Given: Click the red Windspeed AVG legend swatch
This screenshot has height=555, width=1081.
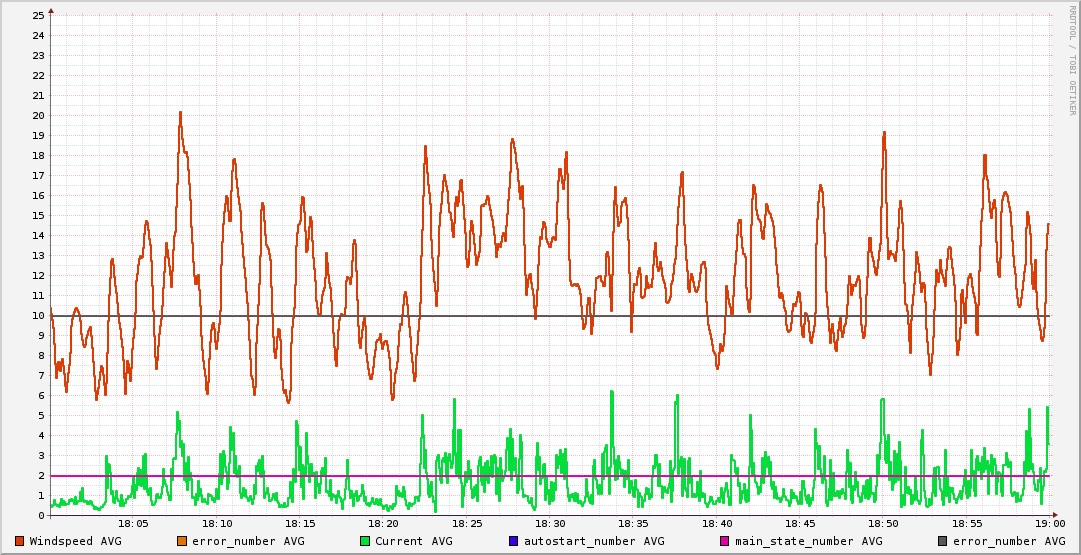Looking at the screenshot, I should pyautogui.click(x=19, y=541).
